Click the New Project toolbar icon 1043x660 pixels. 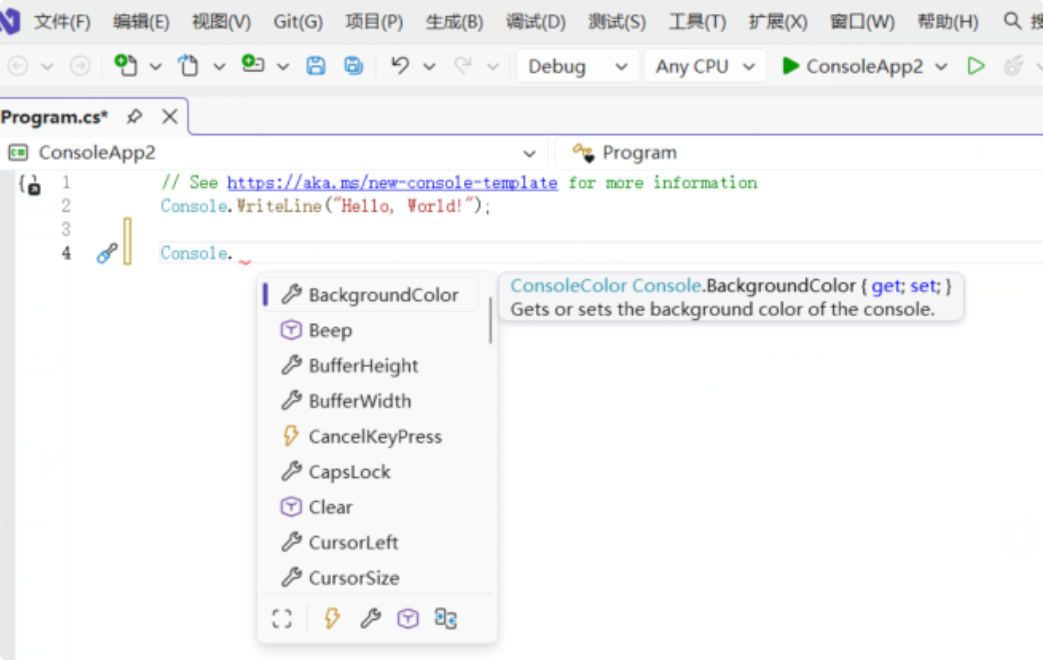tap(125, 66)
